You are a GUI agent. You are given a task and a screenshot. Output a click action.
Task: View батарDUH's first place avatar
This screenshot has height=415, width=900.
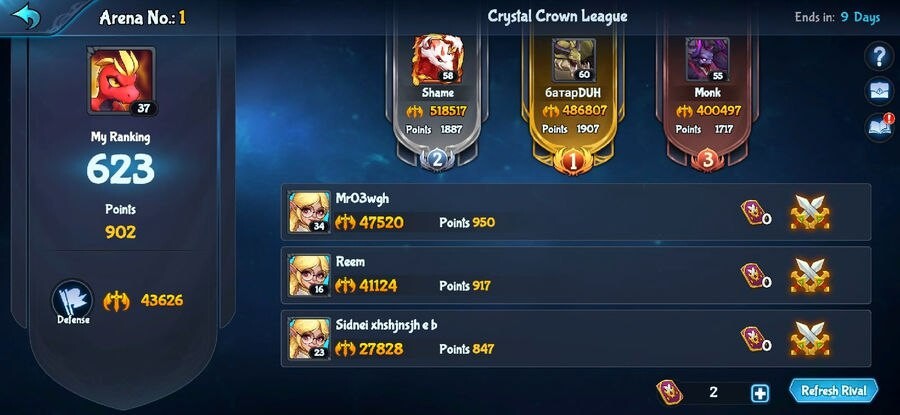pyautogui.click(x=573, y=60)
